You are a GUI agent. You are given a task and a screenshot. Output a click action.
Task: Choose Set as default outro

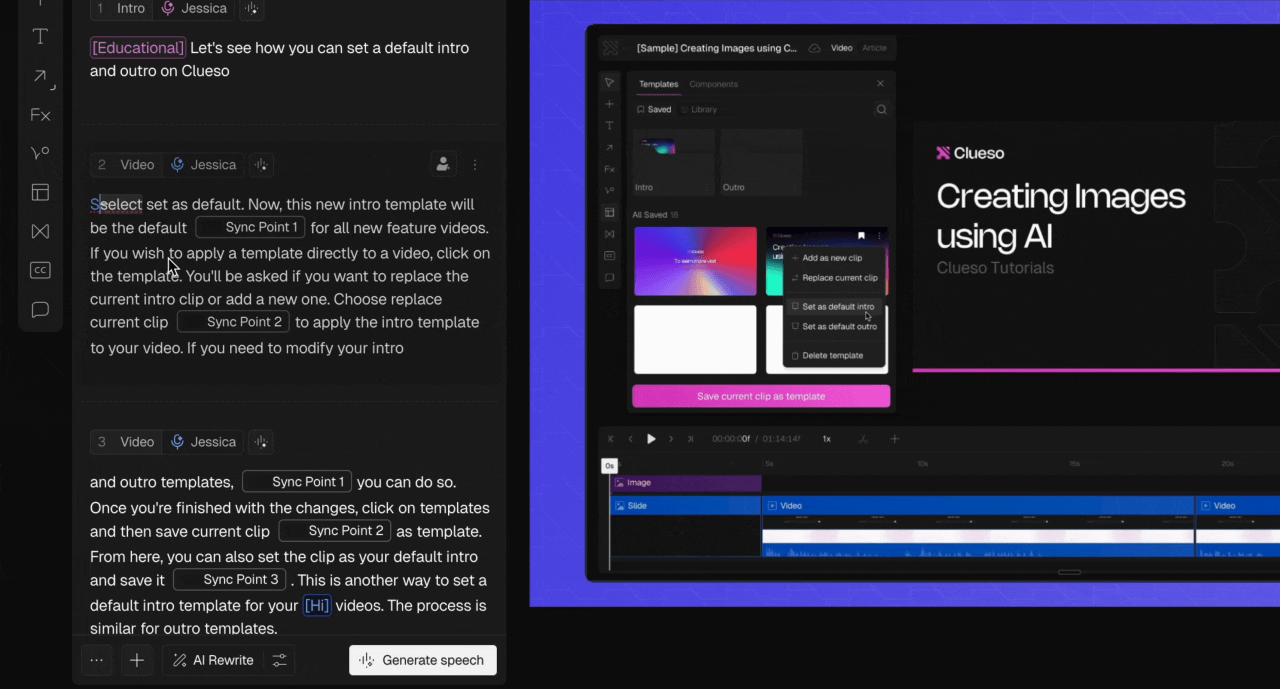pyautogui.click(x=834, y=327)
